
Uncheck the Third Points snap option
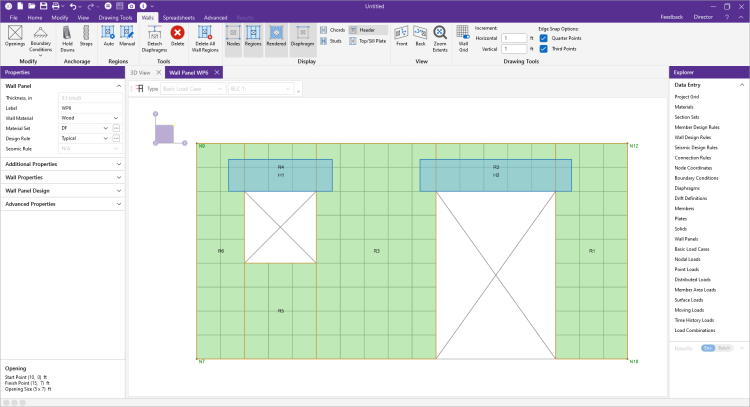544,48
